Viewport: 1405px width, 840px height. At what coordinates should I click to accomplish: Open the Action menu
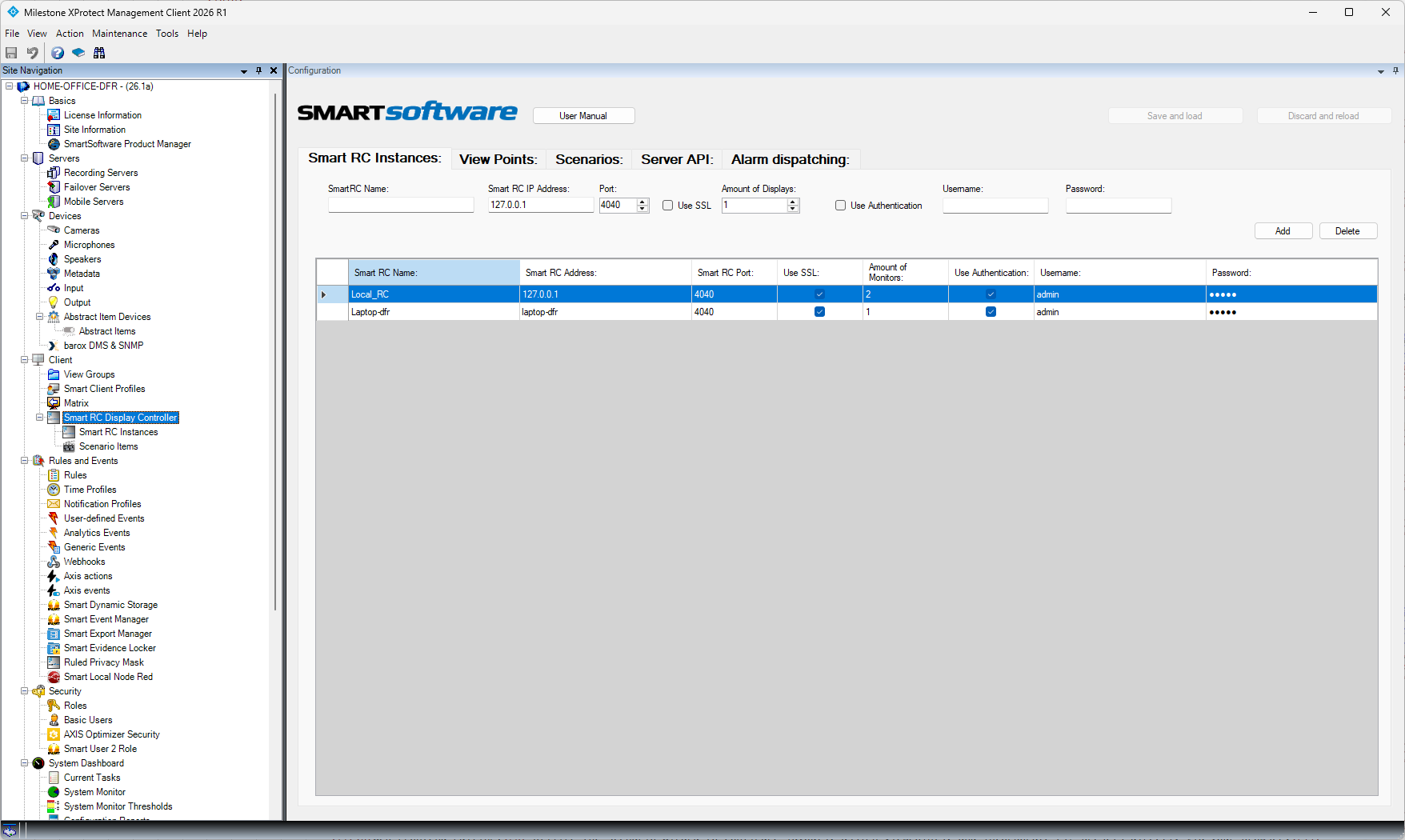70,34
